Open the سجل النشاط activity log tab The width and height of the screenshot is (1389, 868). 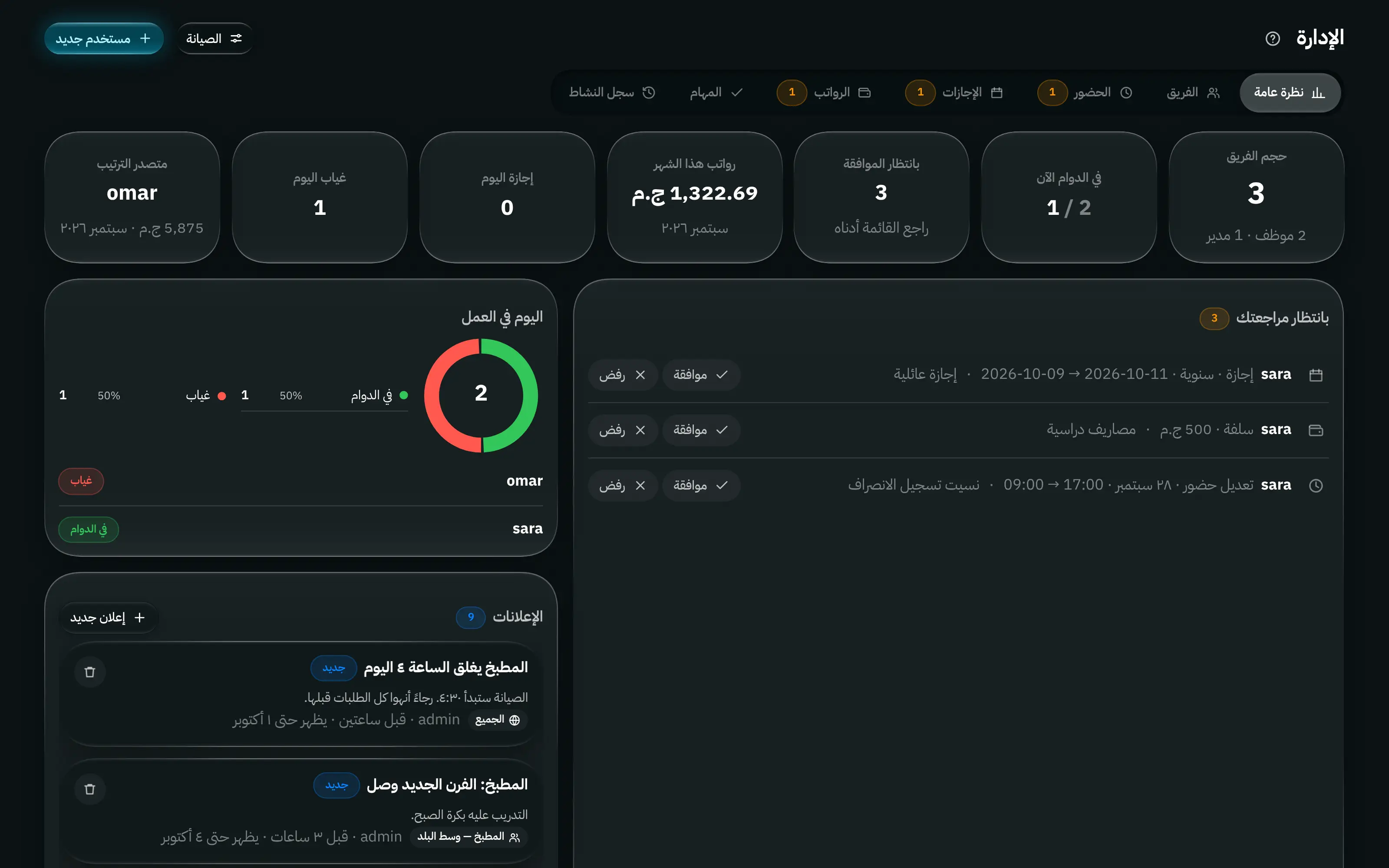click(612, 92)
